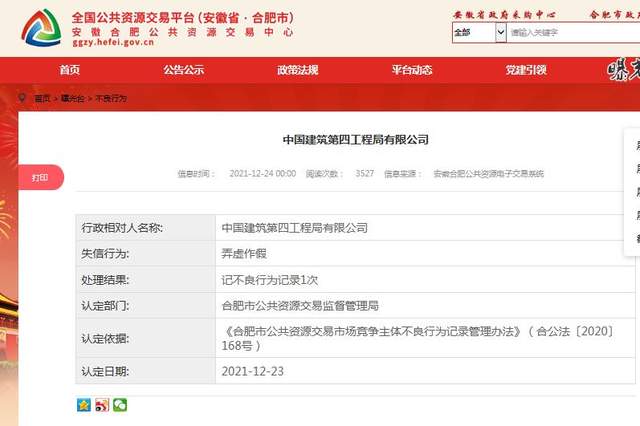Click the 曝光台 banner on nav bar right

pos(622,70)
